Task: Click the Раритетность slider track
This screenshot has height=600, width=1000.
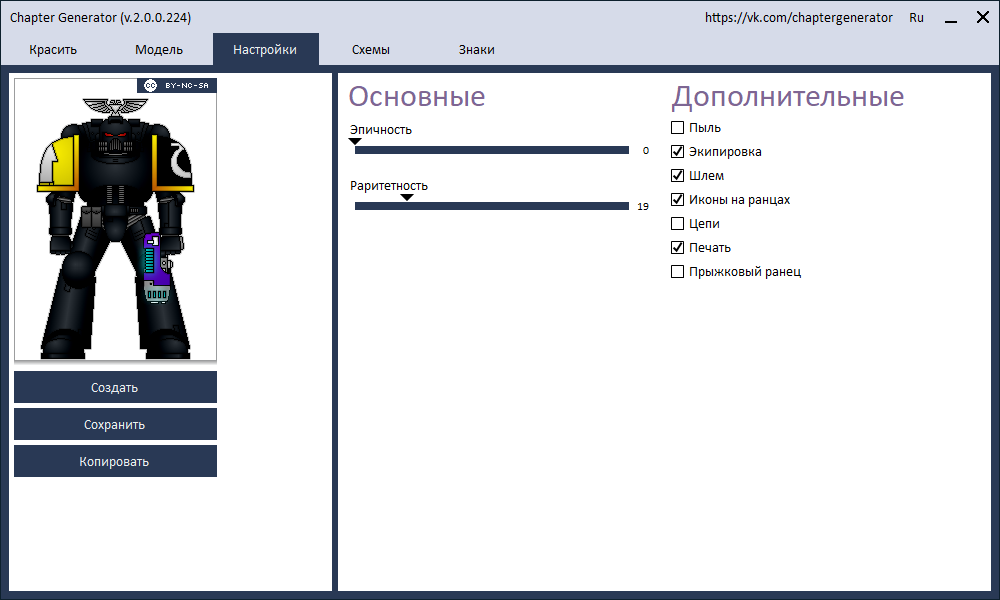Action: tap(492, 206)
